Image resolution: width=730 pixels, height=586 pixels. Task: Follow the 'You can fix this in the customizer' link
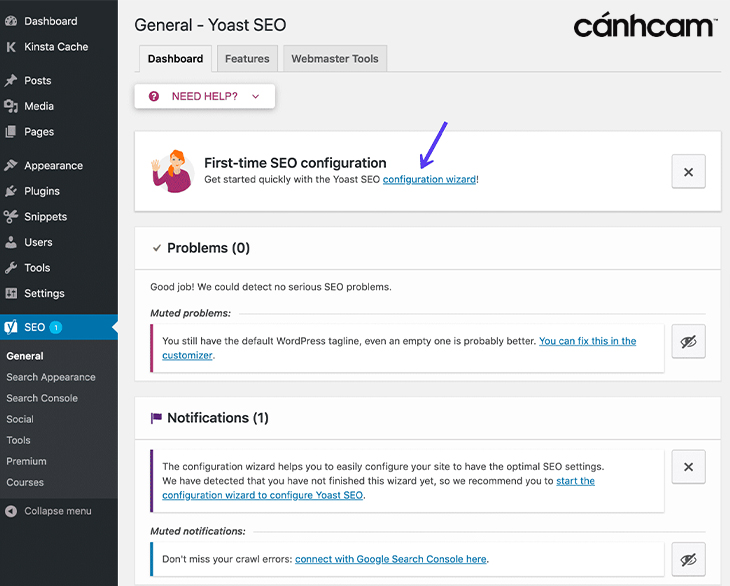click(x=588, y=341)
